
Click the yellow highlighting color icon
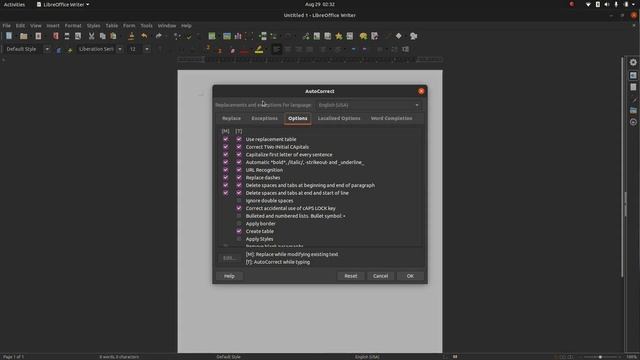point(259,49)
